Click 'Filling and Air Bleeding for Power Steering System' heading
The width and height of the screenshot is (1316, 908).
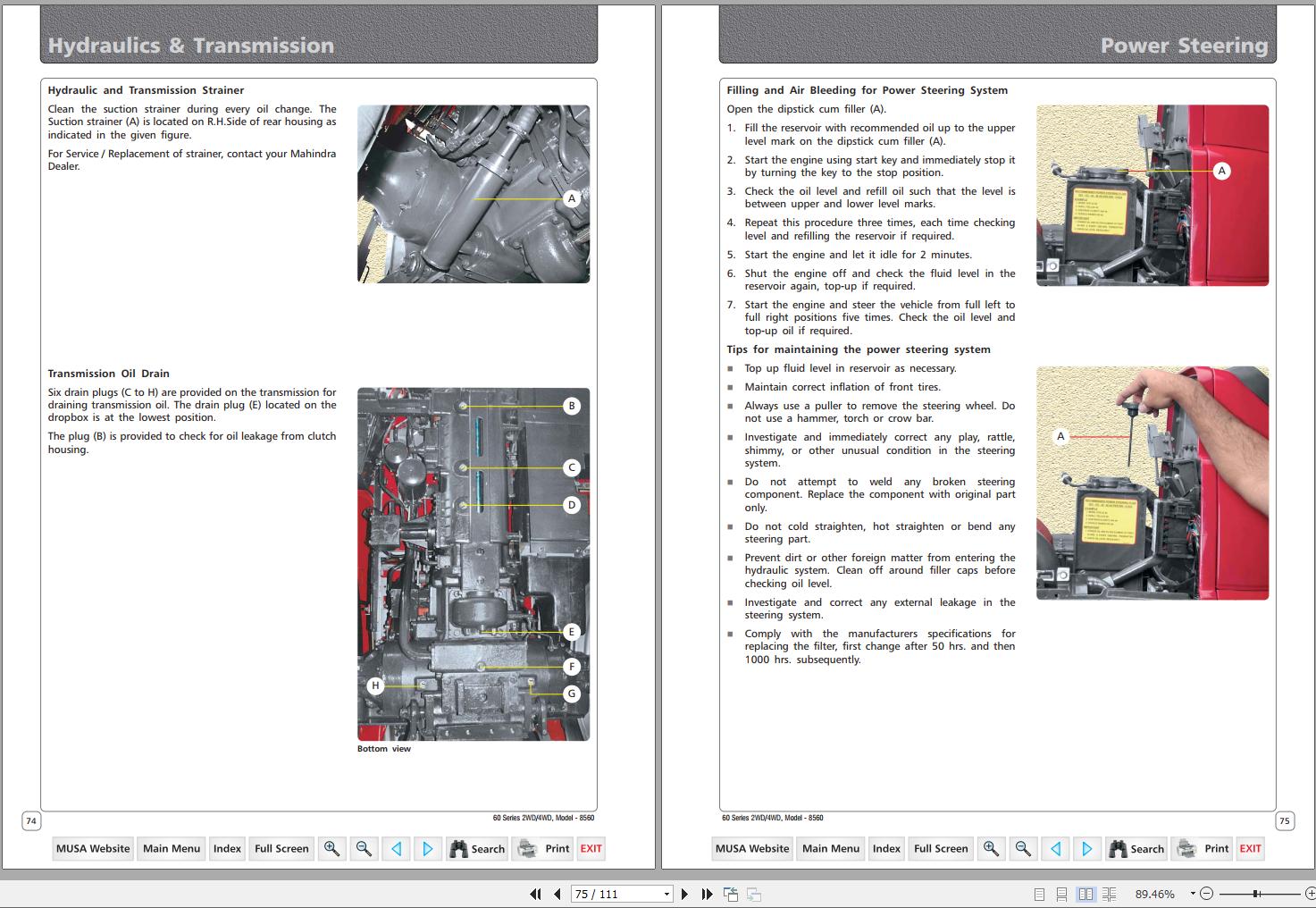pyautogui.click(x=867, y=90)
